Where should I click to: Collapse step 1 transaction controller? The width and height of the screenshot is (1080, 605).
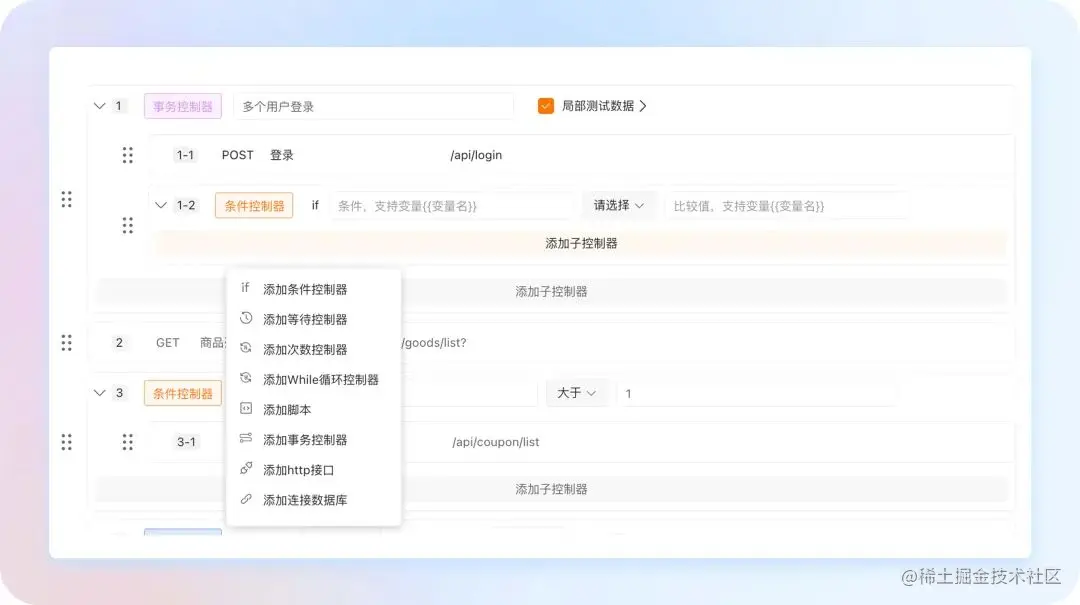[x=99, y=106]
